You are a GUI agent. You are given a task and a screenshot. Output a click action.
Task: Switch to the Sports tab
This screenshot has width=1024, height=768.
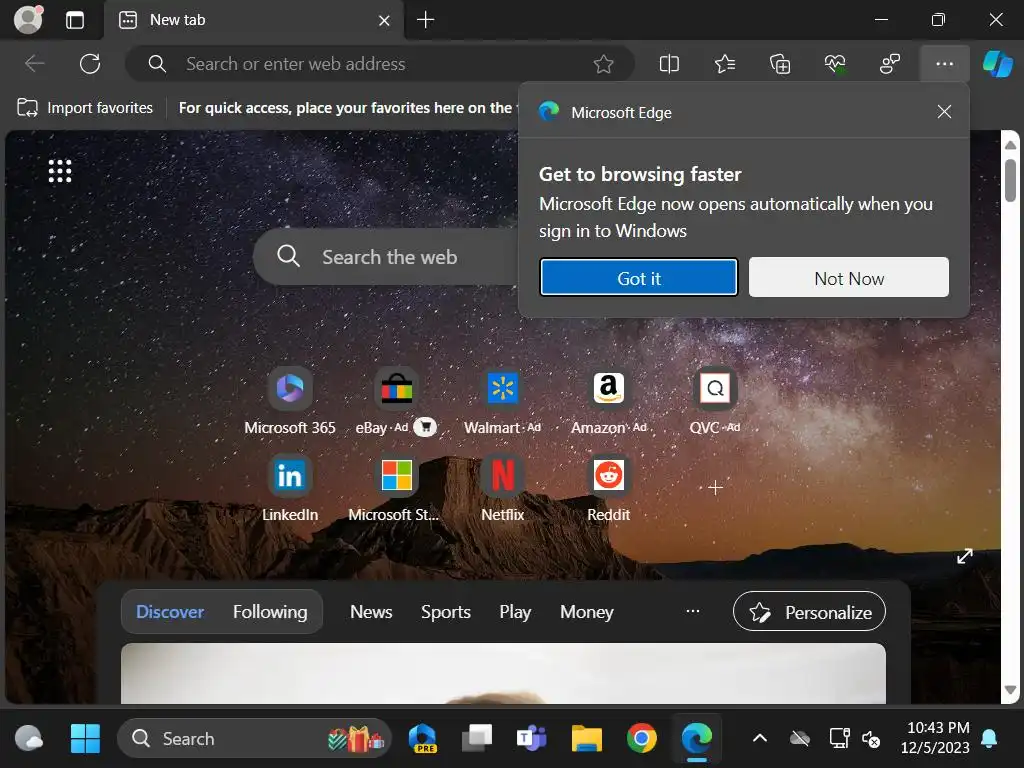[x=445, y=612]
